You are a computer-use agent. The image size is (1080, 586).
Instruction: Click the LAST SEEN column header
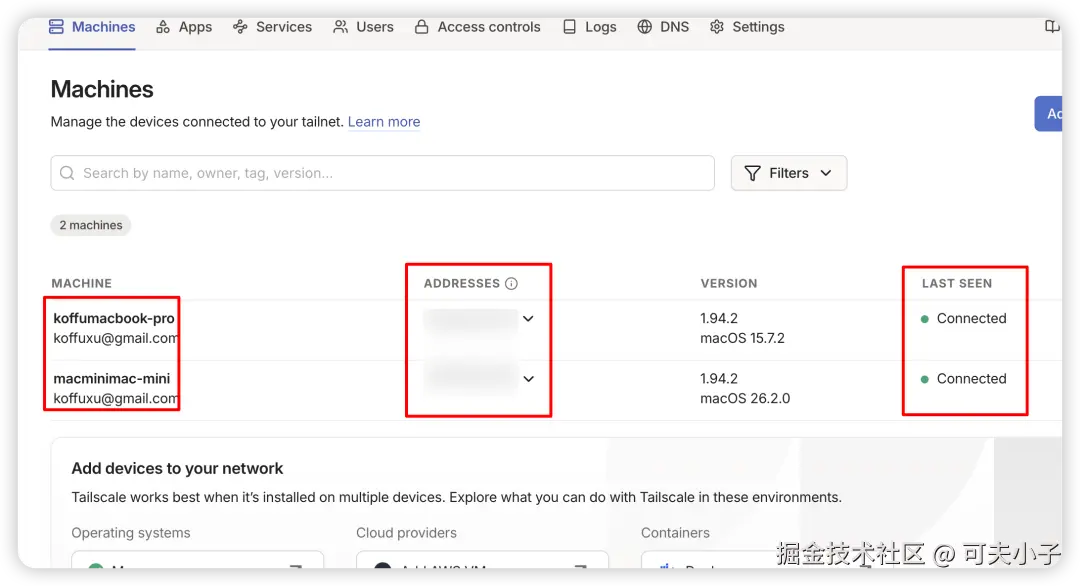pos(957,284)
